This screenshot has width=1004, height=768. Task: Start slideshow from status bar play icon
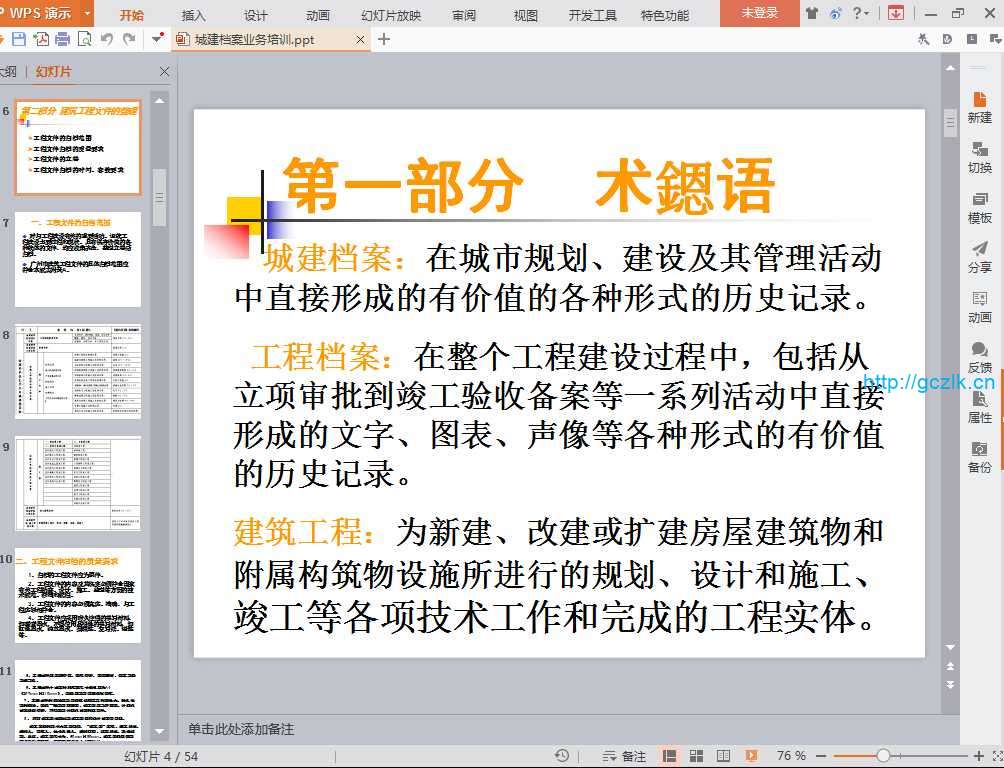coord(751,756)
